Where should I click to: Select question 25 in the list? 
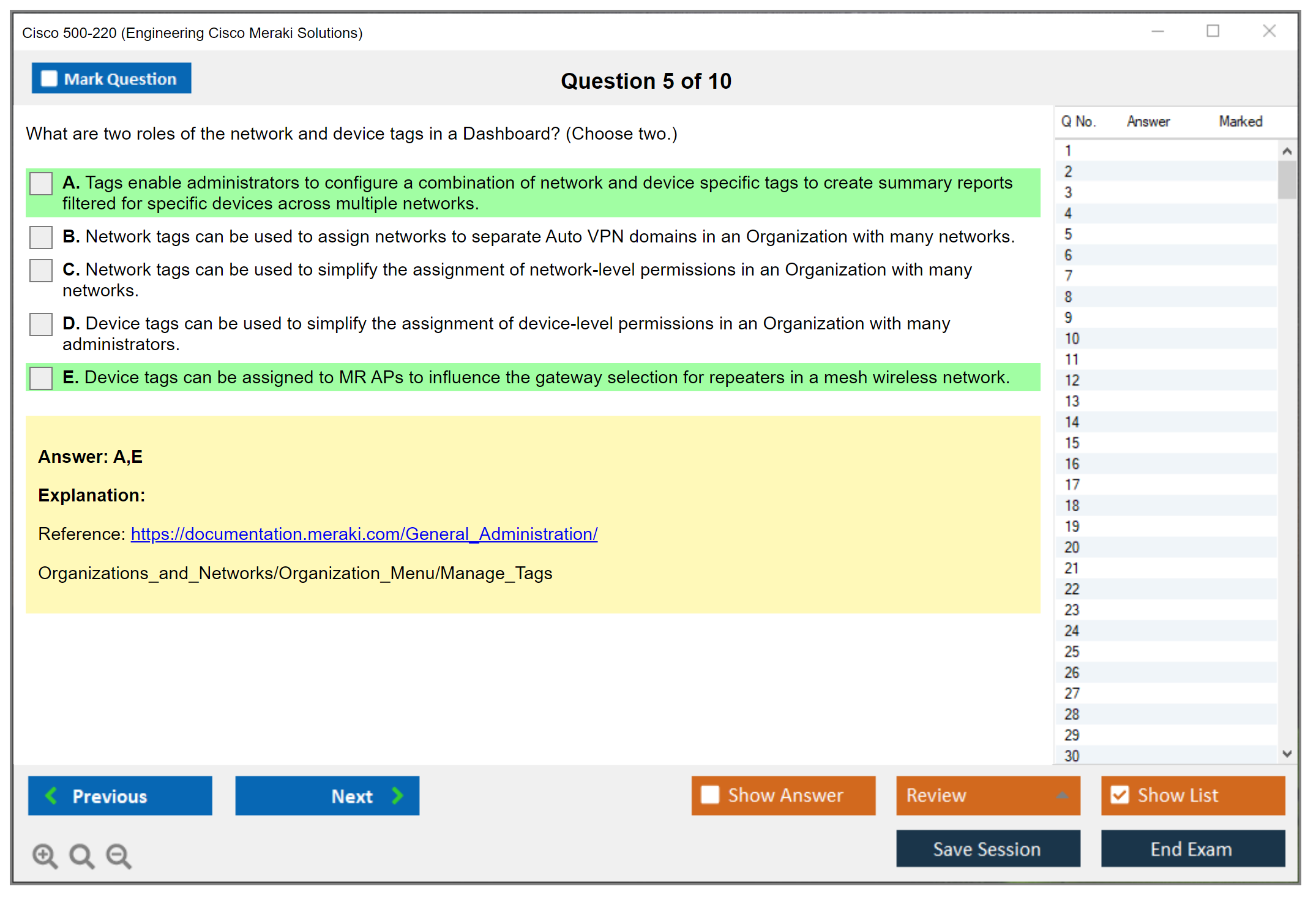[x=1072, y=651]
